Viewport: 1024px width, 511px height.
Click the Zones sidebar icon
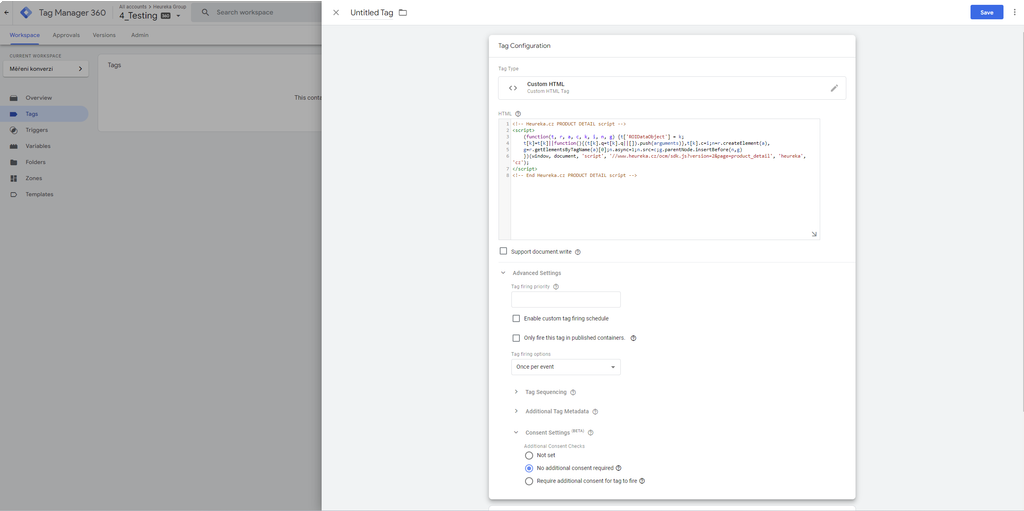pos(14,178)
